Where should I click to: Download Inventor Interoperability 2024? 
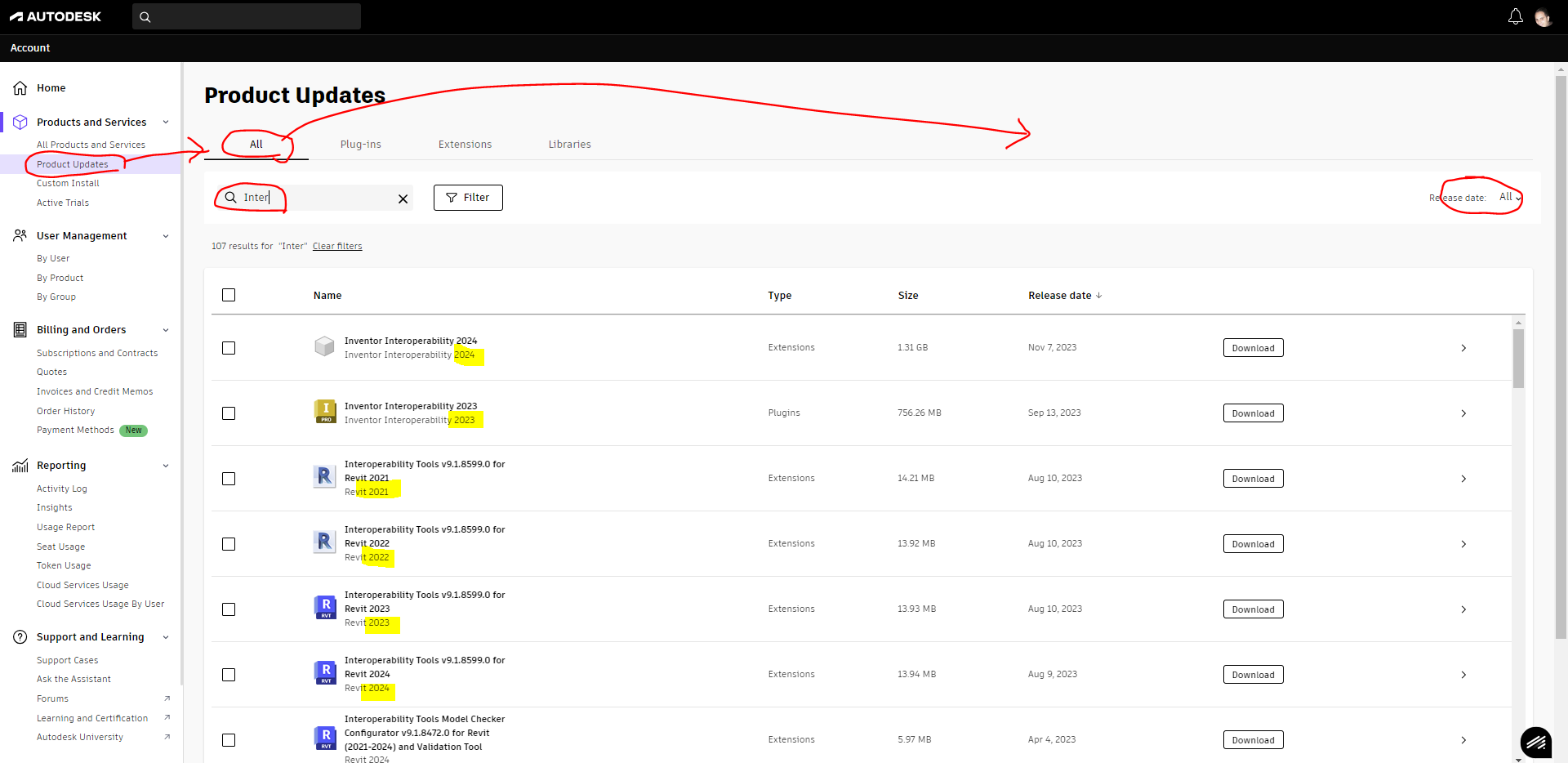click(x=1253, y=347)
